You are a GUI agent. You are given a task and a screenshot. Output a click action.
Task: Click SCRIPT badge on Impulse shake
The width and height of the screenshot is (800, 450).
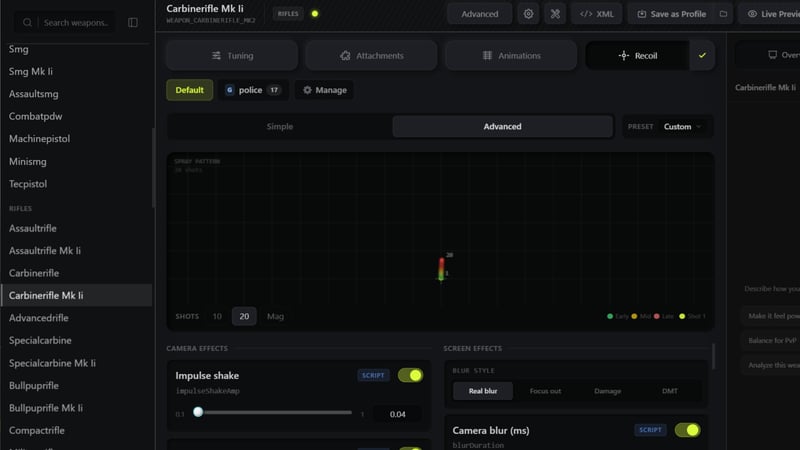pos(373,375)
